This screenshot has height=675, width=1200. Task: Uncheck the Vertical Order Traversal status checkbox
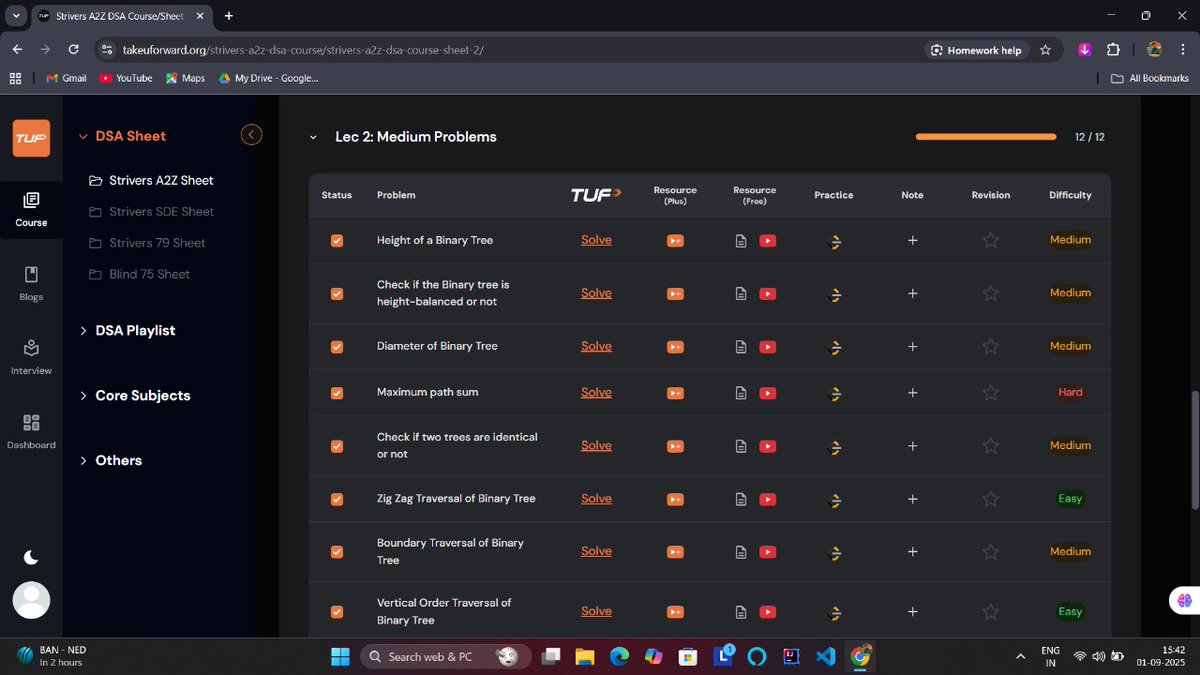[337, 612]
